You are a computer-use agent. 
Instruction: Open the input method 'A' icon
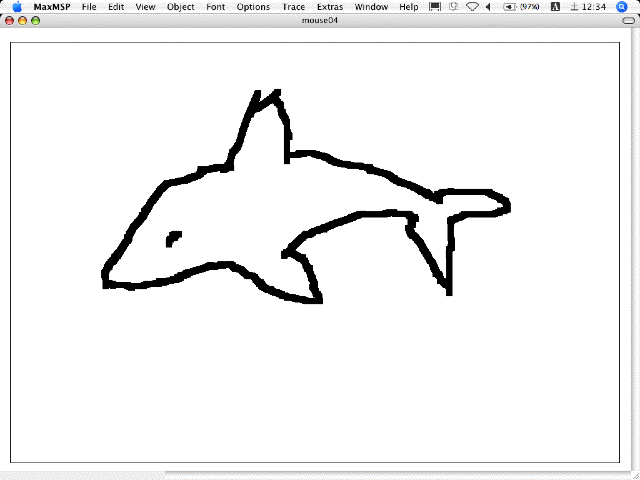(554, 7)
